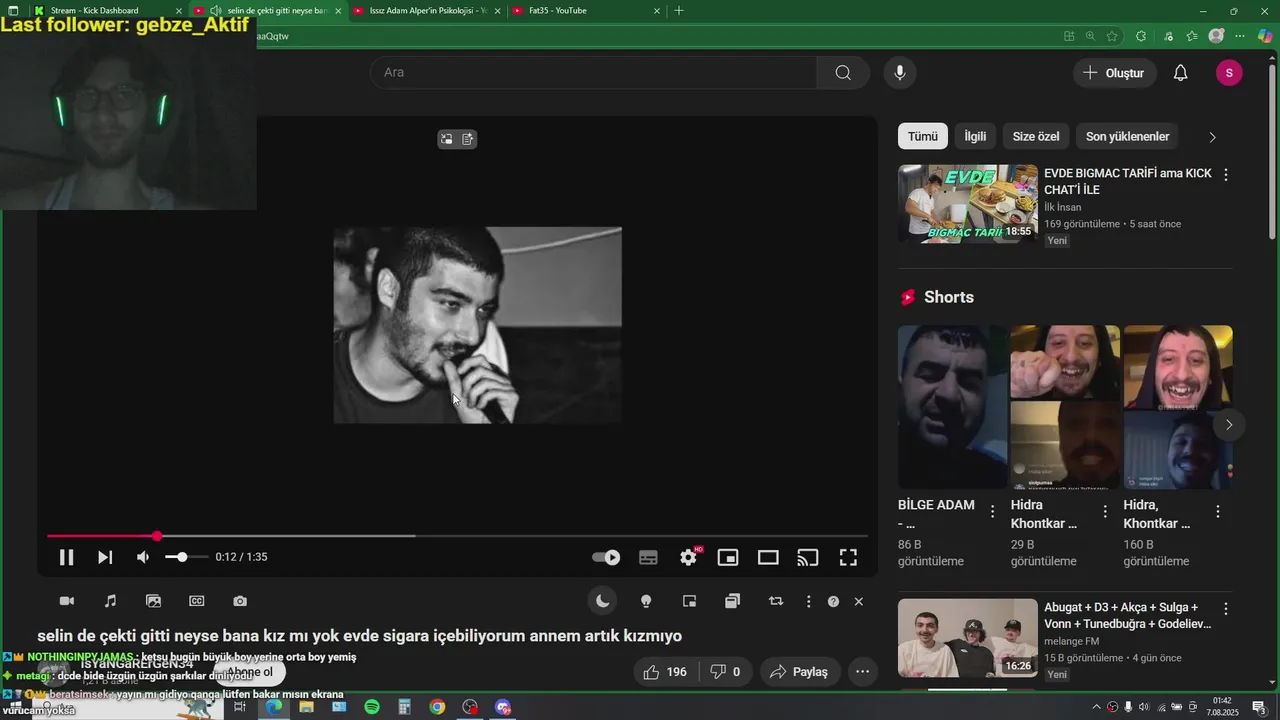Seek on the red video progress bar

457,536
